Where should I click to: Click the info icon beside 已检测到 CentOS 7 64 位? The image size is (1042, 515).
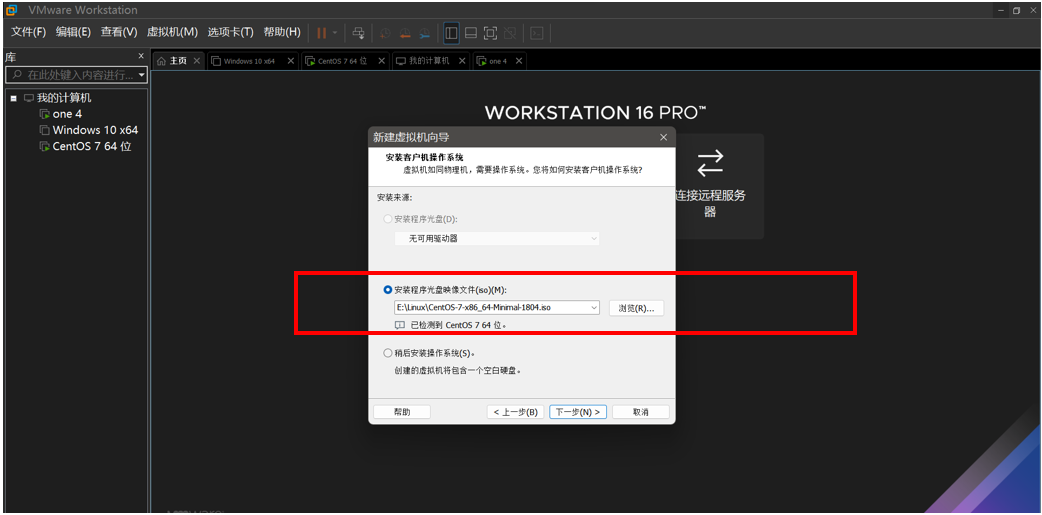pyautogui.click(x=399, y=326)
